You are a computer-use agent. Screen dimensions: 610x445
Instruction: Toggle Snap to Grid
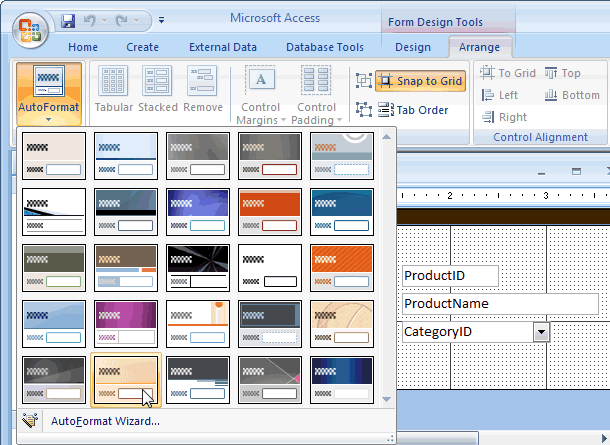[x=421, y=81]
